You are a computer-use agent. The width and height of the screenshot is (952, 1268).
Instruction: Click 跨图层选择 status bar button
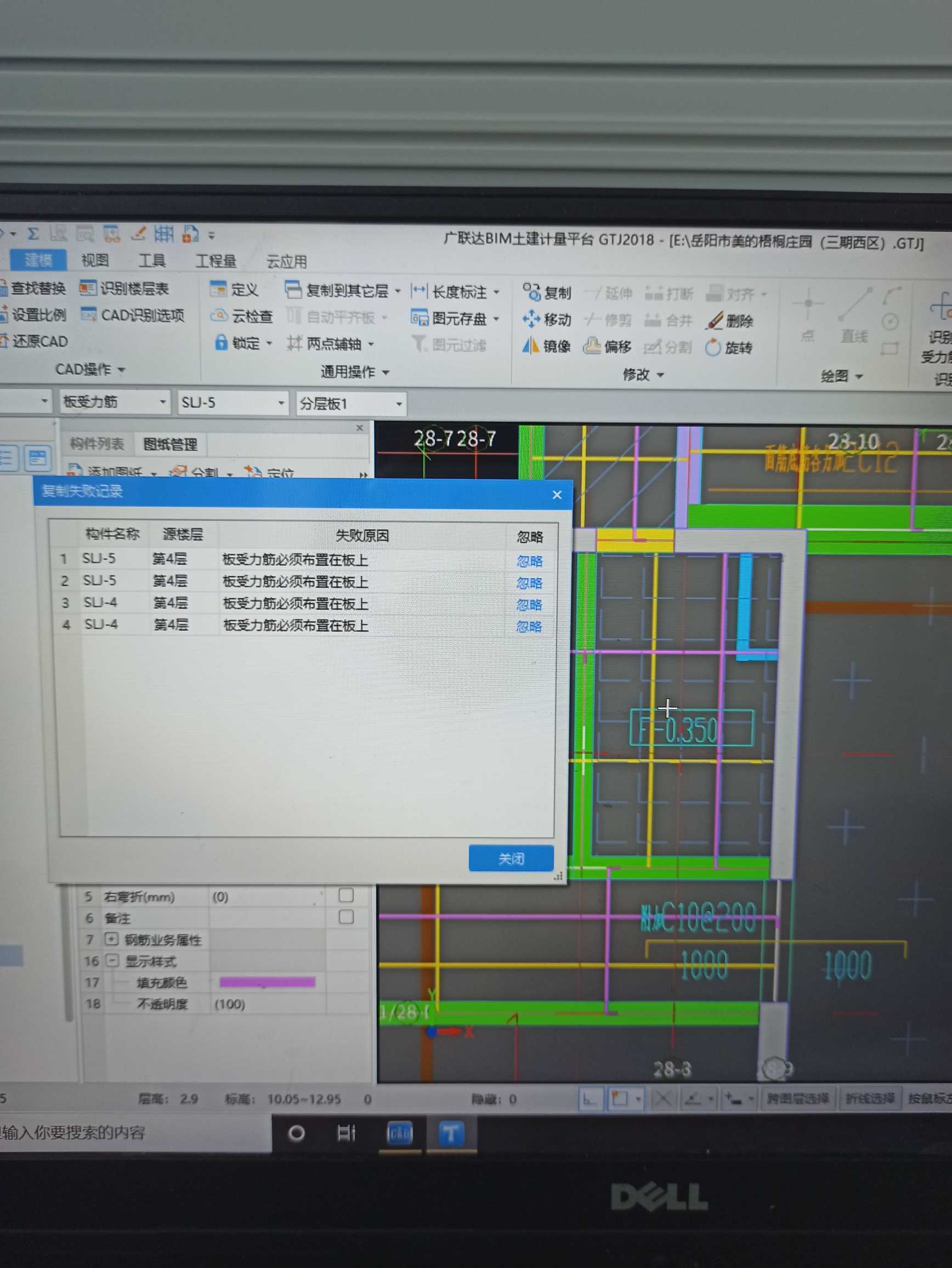[798, 1099]
